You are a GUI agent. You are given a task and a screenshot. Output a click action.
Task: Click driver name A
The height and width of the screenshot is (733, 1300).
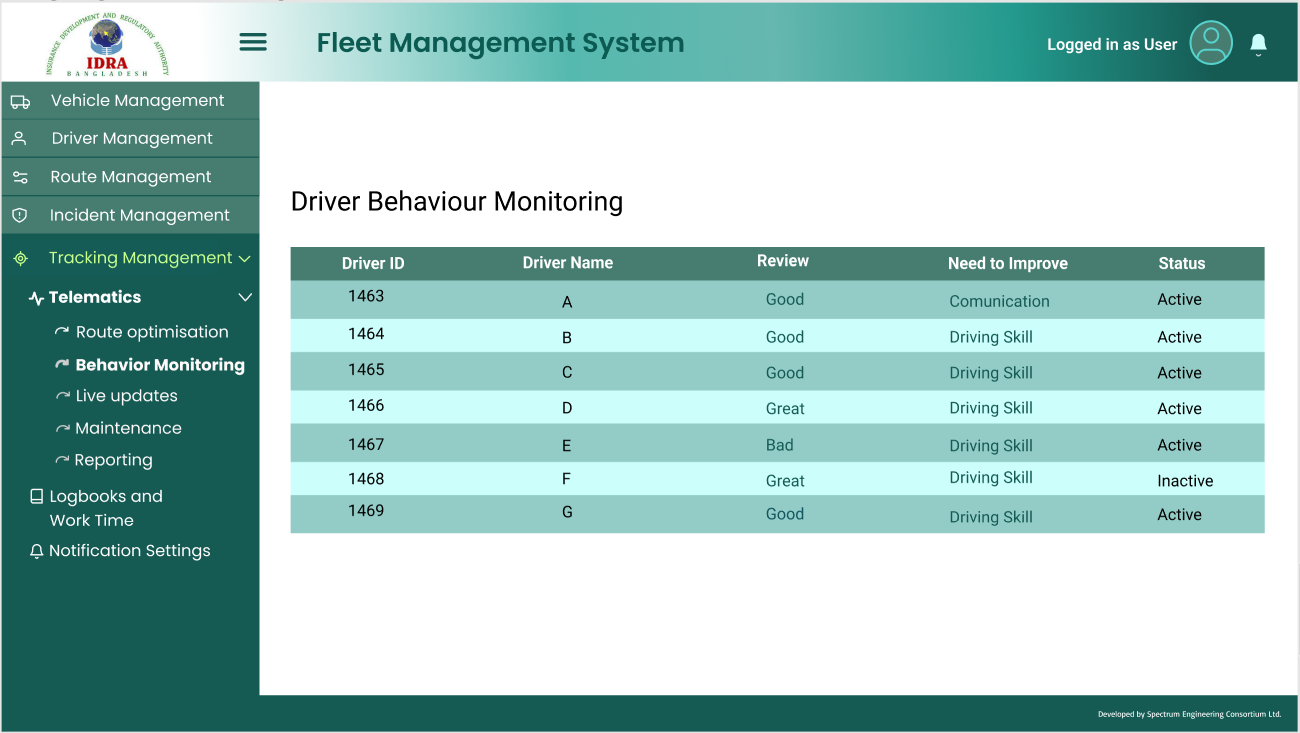[567, 302]
